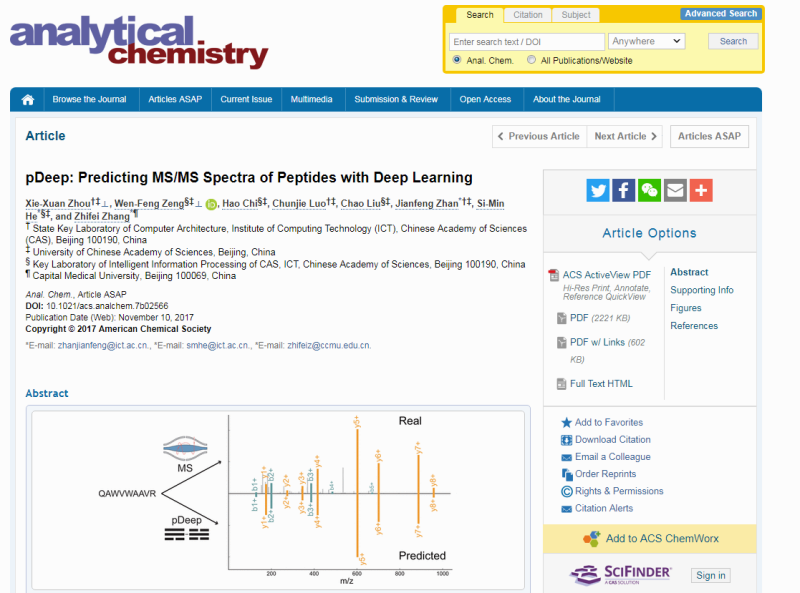Open the Open Access menu item
Screen dimensions: 800x593
click(485, 100)
